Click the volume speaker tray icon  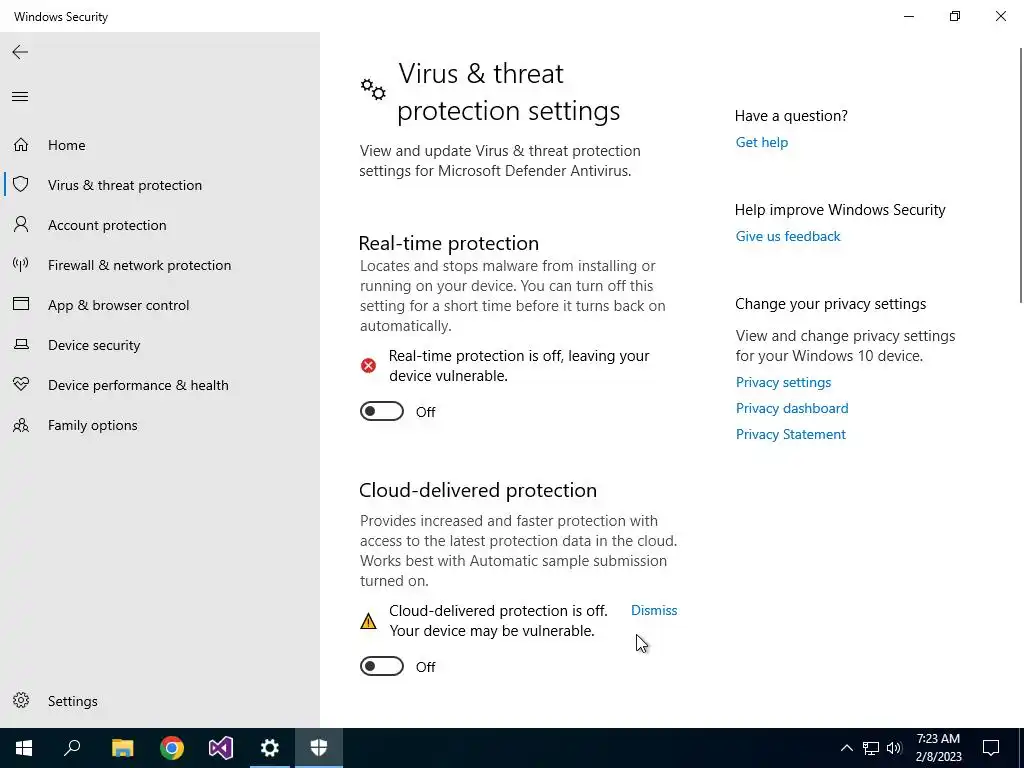click(x=894, y=748)
